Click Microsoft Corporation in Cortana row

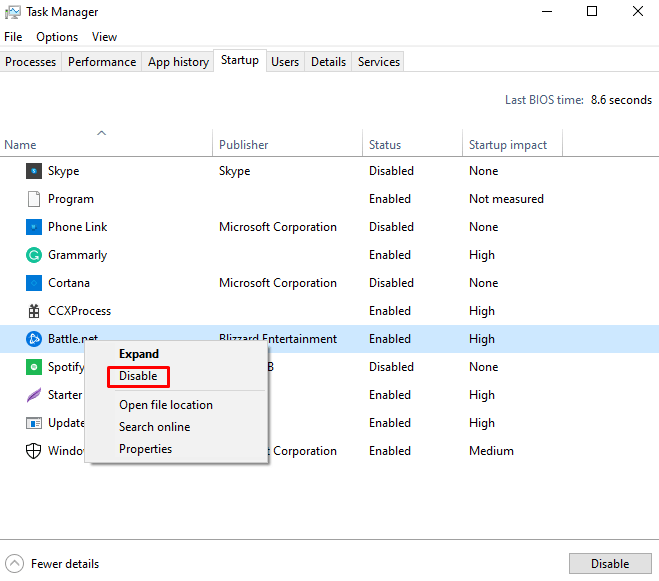278,283
